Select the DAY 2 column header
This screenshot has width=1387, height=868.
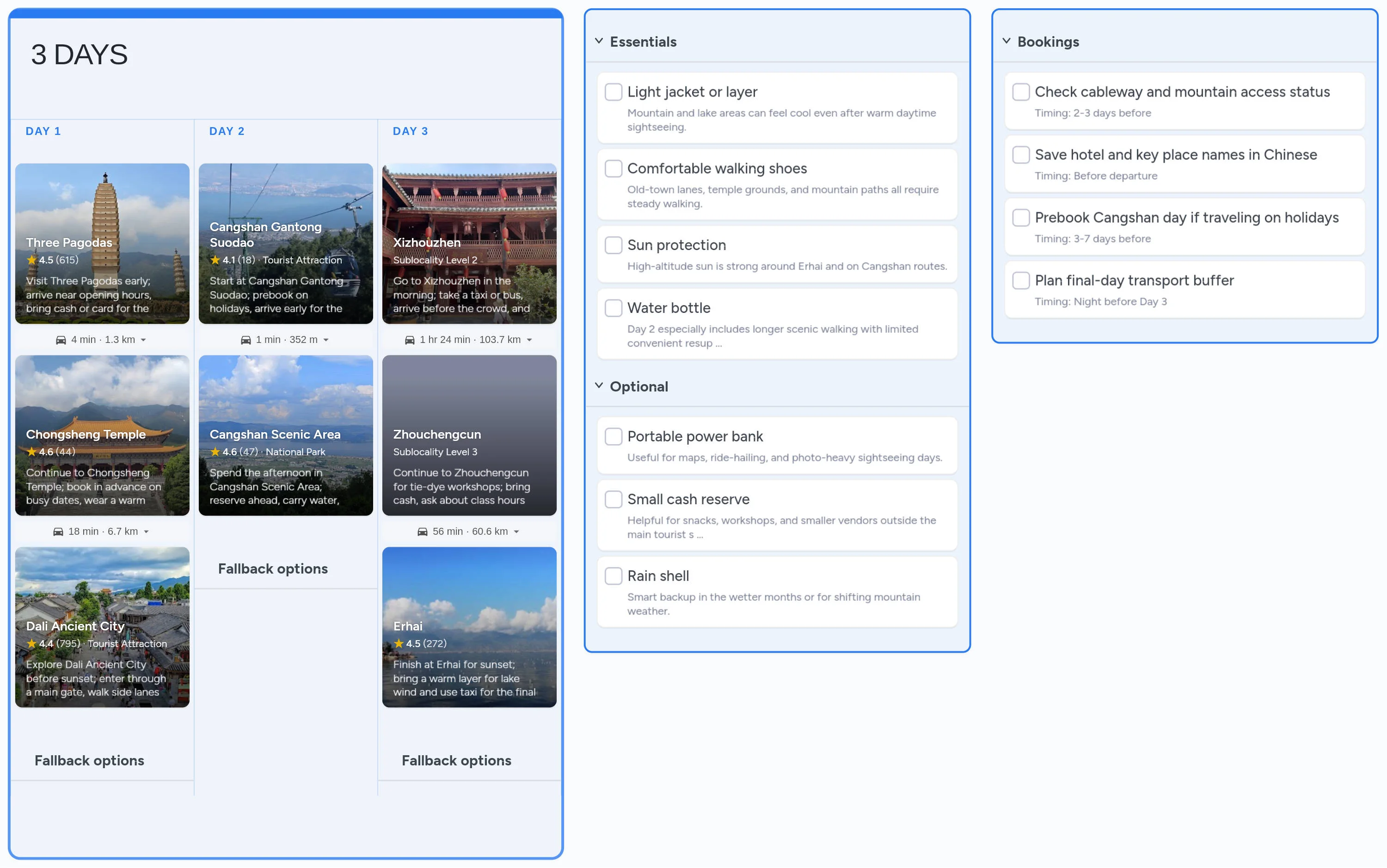pos(227,131)
